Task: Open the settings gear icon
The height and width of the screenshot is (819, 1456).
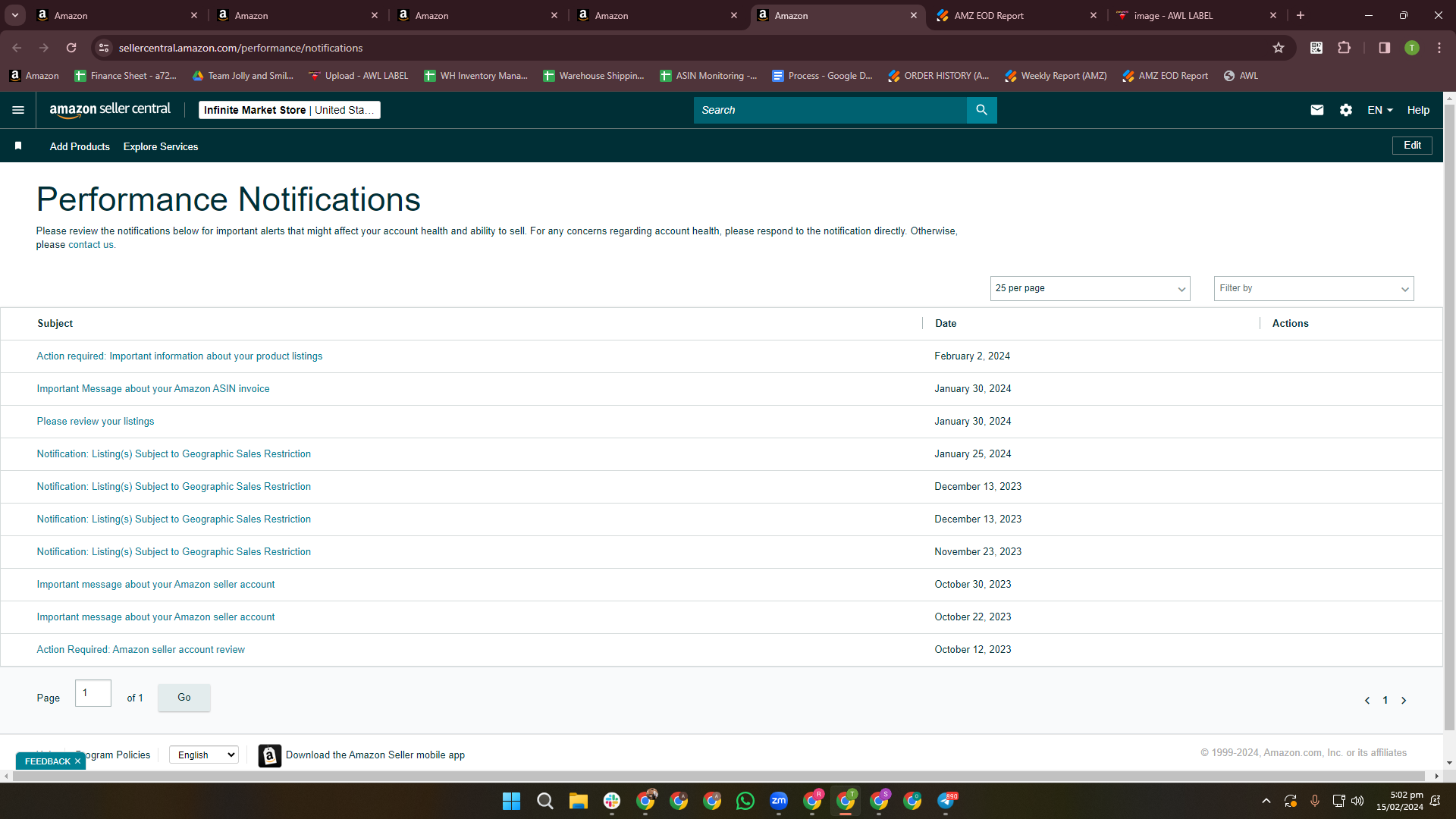Action: click(x=1346, y=110)
